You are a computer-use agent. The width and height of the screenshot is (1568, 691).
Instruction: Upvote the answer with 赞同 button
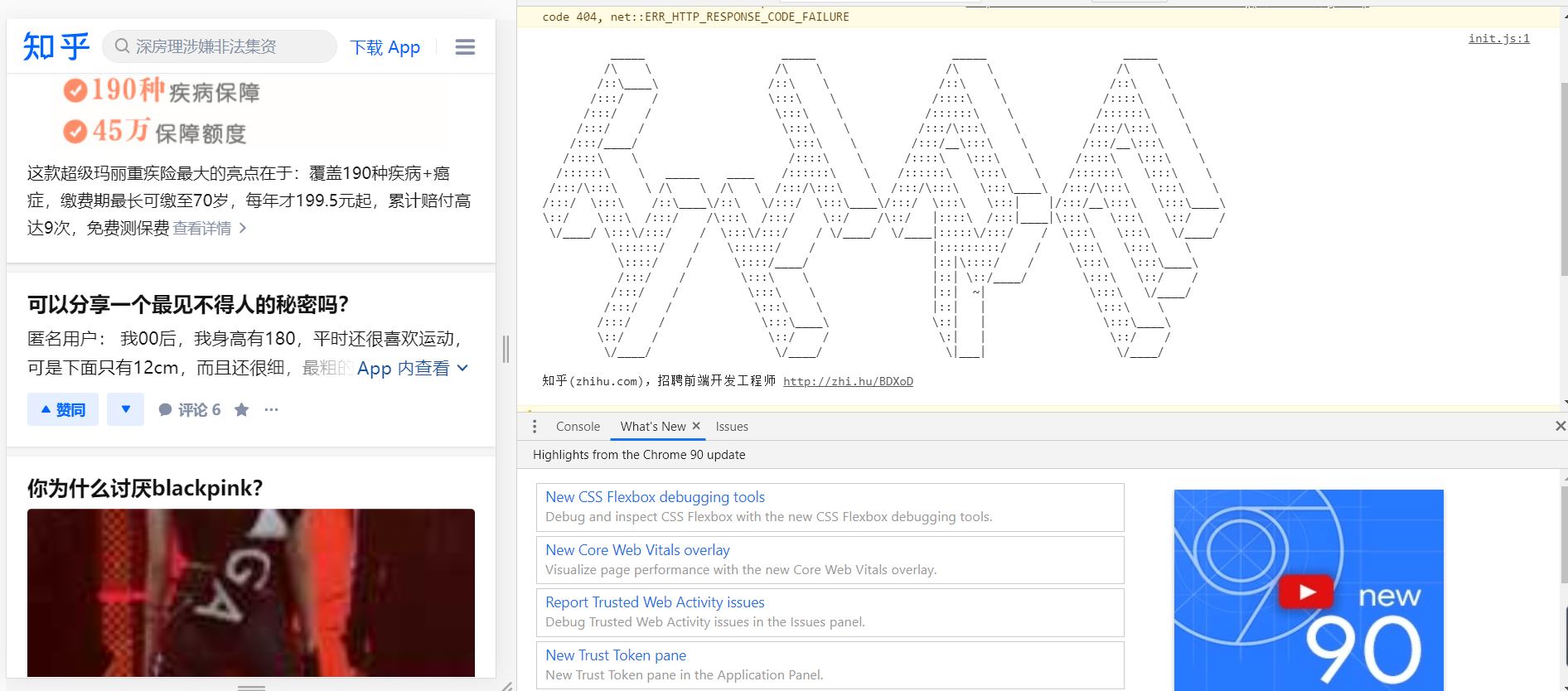[63, 410]
